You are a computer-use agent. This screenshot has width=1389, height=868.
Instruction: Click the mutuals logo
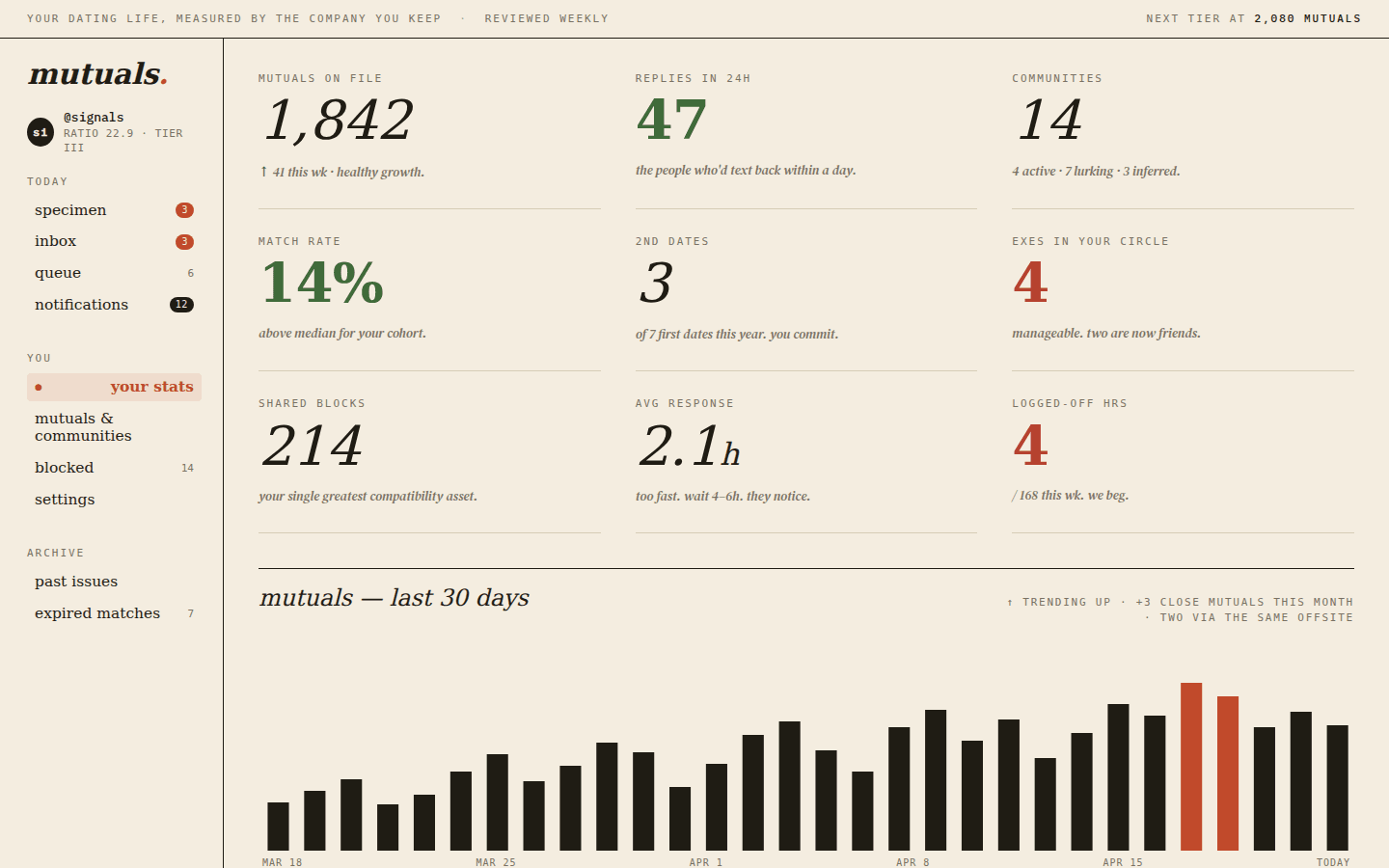pos(97,73)
